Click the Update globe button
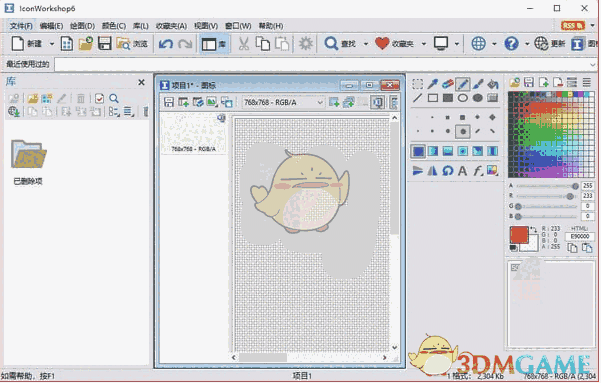 (x=550, y=44)
